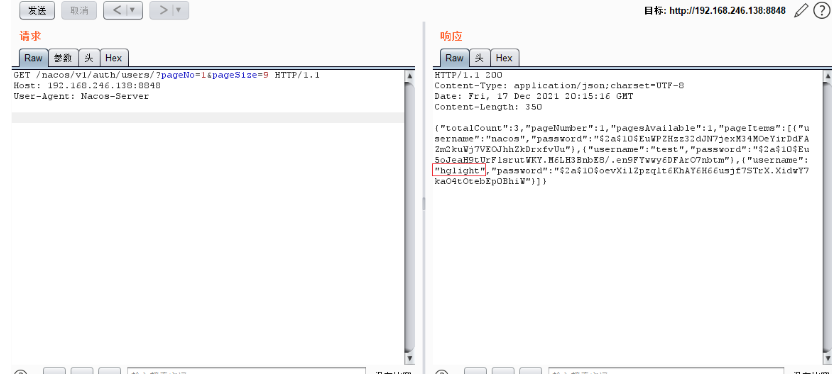Open the request 头 (headers) tab
Image resolution: width=832 pixels, height=374 pixels.
[x=89, y=58]
